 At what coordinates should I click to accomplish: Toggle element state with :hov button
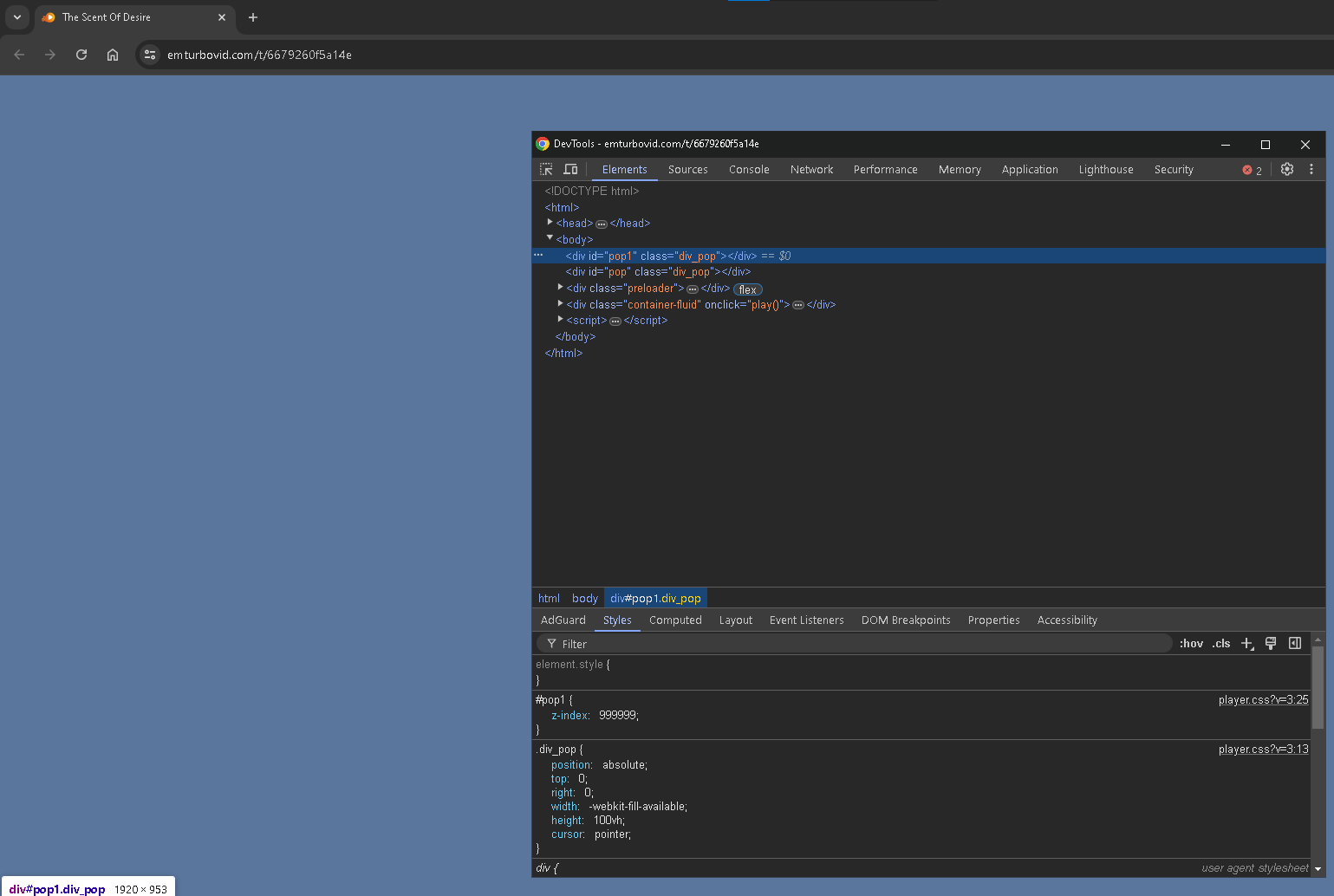(1191, 643)
